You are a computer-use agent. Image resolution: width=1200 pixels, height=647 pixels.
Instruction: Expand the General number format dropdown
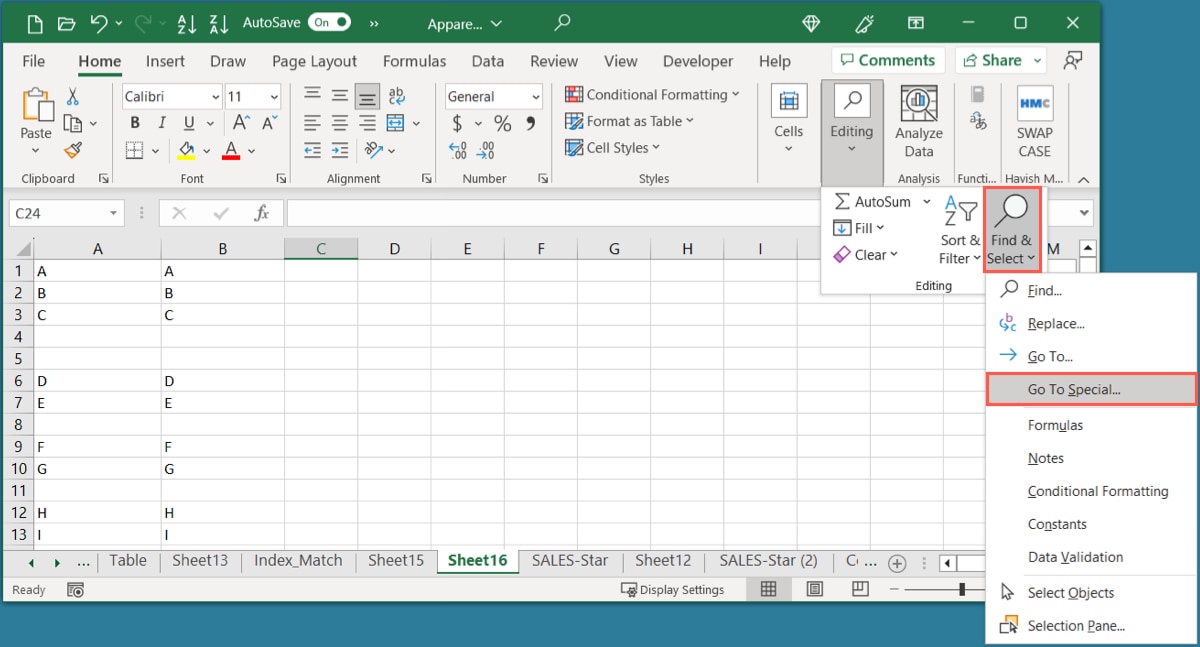click(535, 97)
